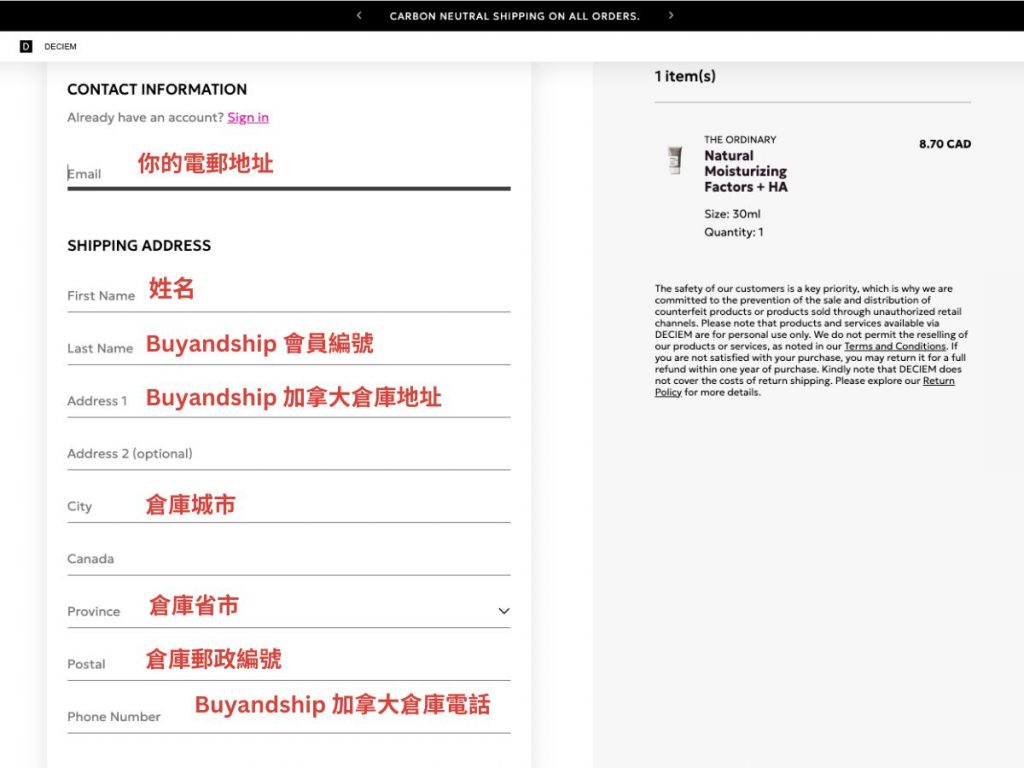Screen dimensions: 1024x768
Task: Select the Address 2 optional field
Action: pyautogui.click(x=288, y=453)
